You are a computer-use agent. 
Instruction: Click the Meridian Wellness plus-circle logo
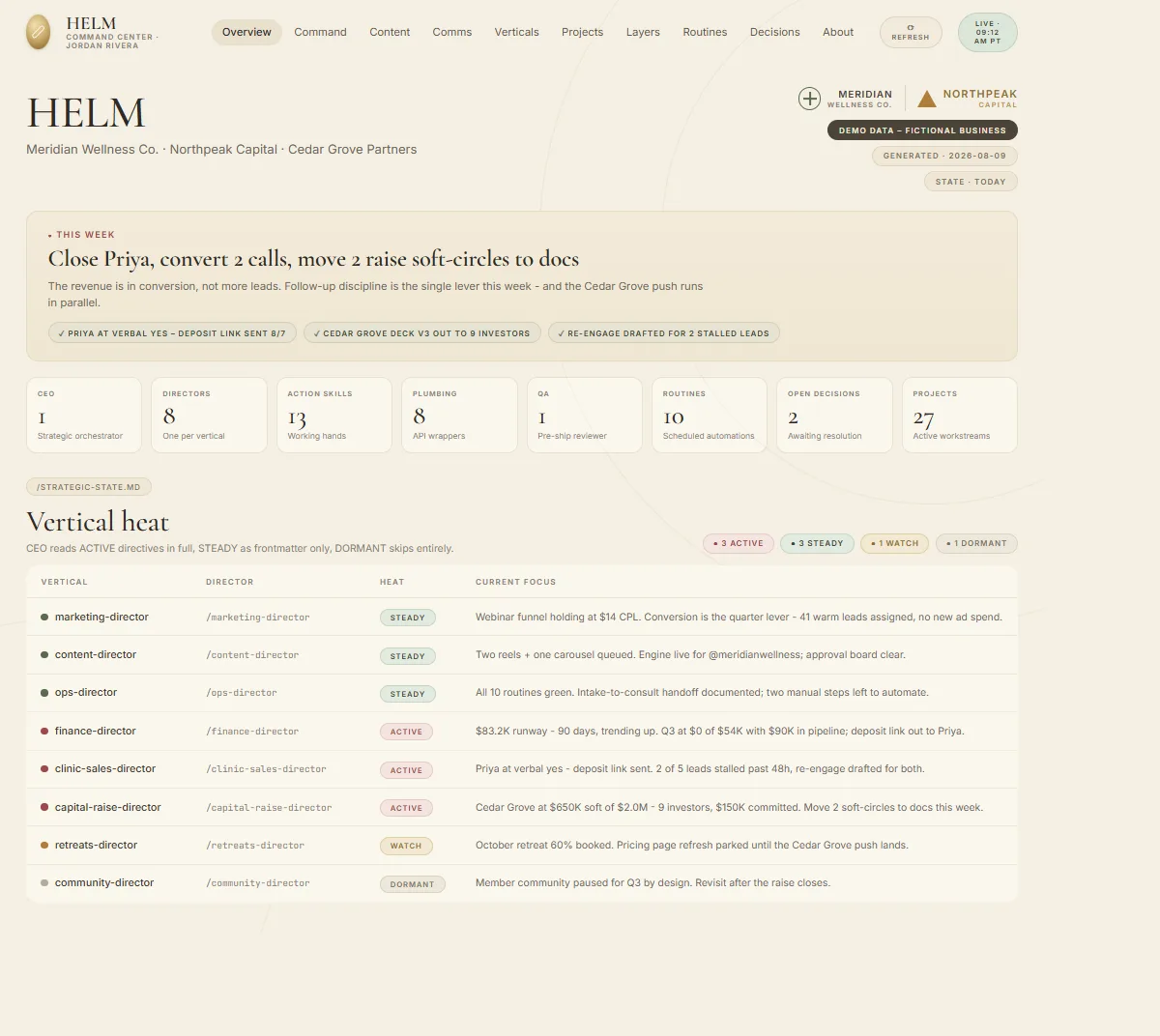(809, 99)
